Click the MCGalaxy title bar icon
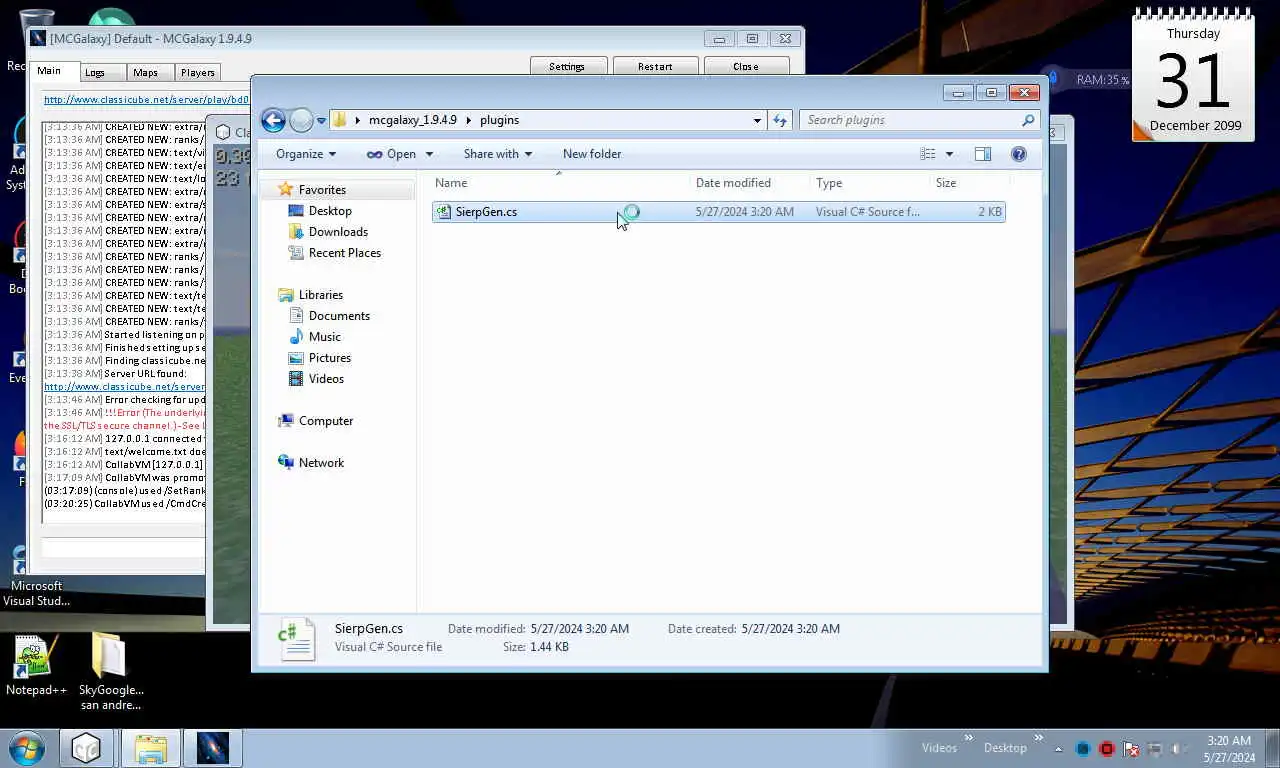The height and width of the screenshot is (768, 1280). pyautogui.click(x=38, y=39)
